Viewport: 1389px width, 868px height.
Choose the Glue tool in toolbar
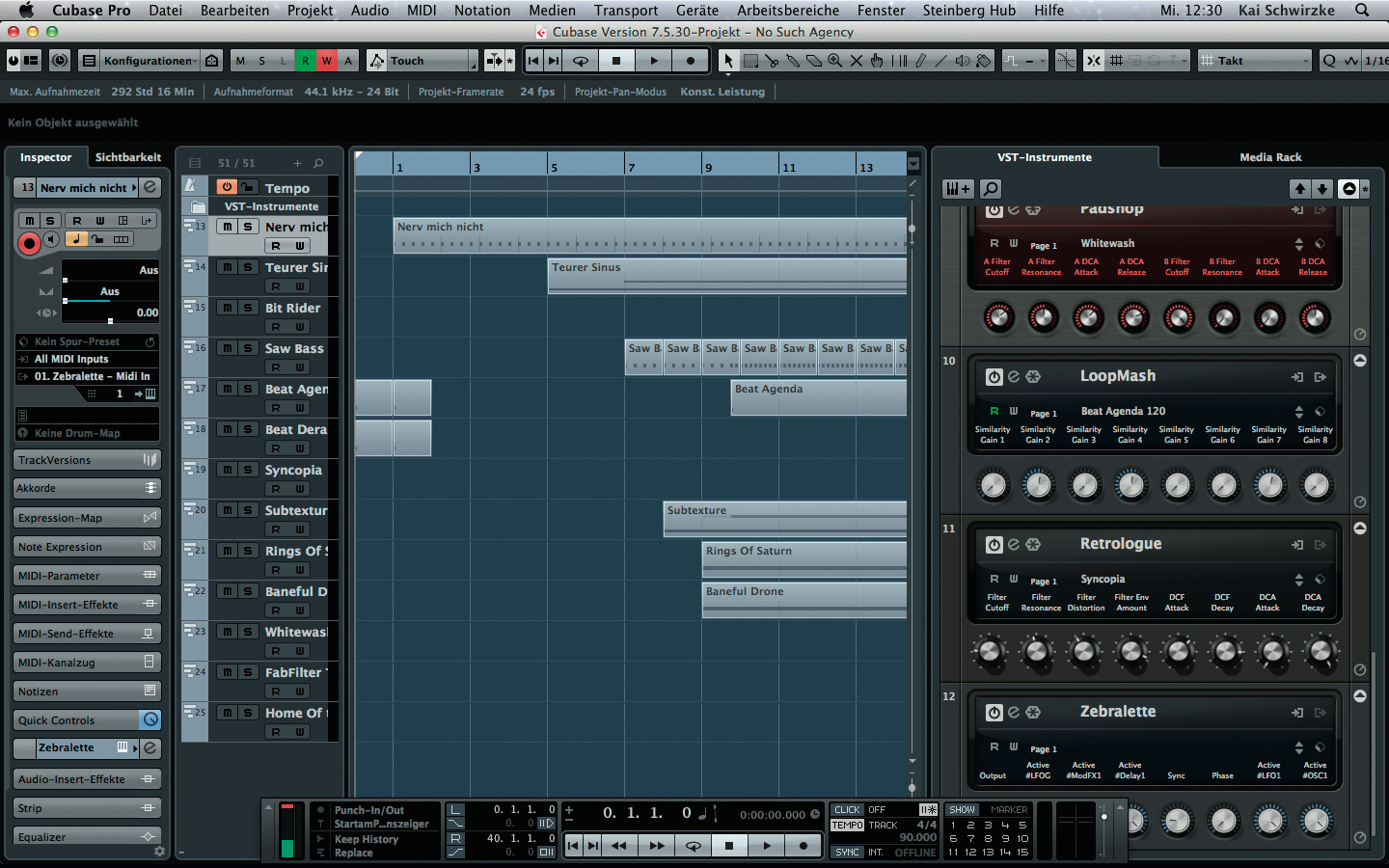(792, 61)
